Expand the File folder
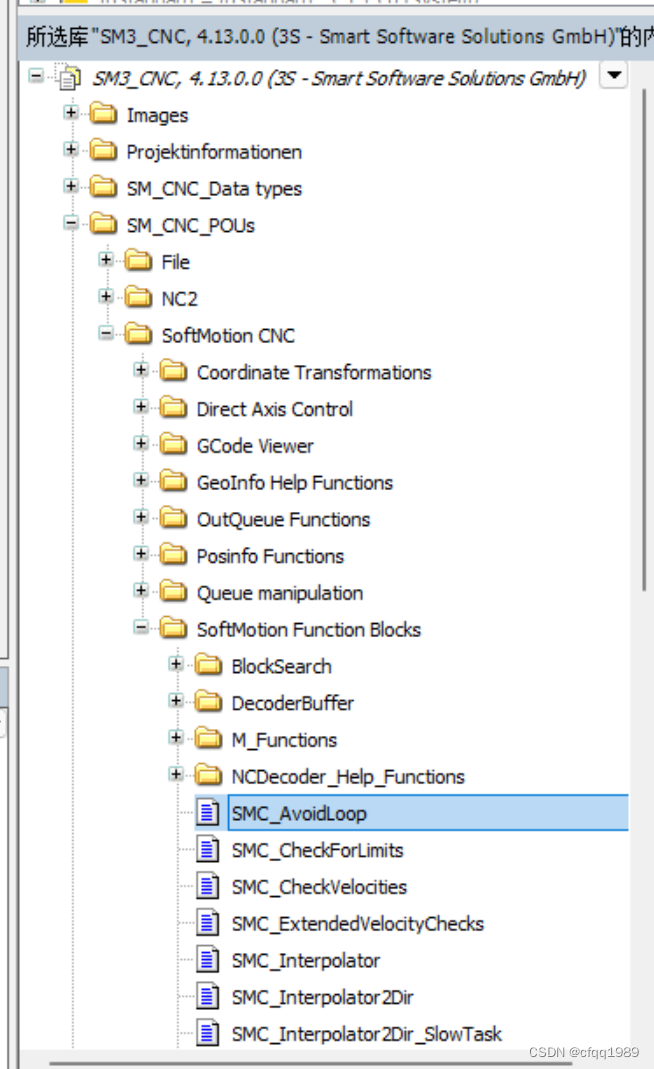This screenshot has height=1069, width=654. (x=106, y=260)
